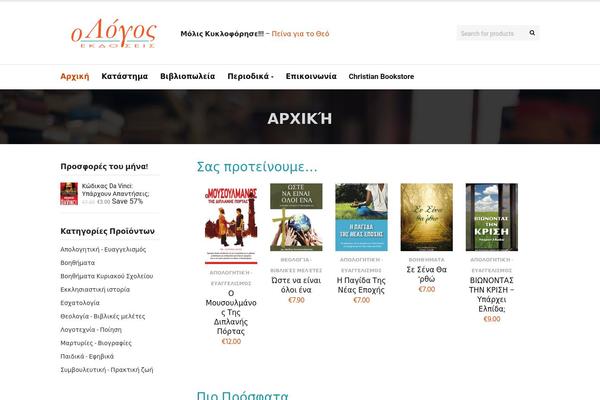Viewport: 600px width, 400px height.
Task: Select the Μαρτυρίες - Βιογραφίες category
Action: [96, 343]
